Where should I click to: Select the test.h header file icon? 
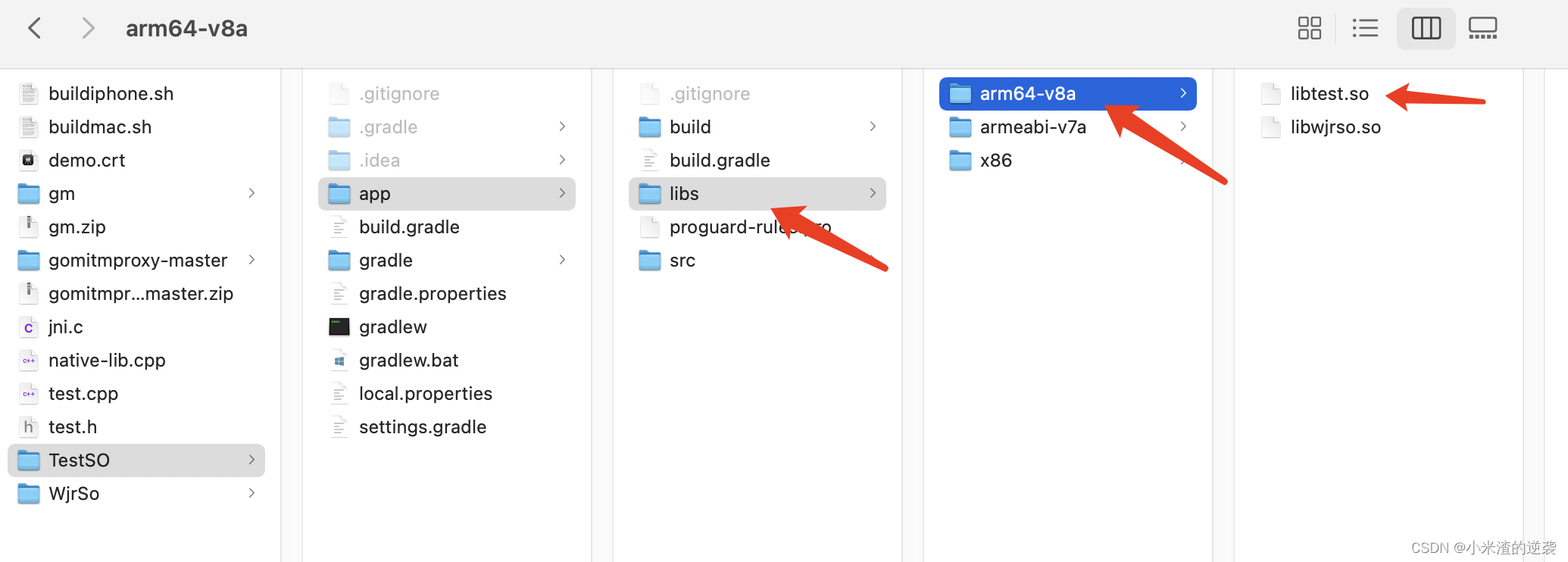point(29,427)
